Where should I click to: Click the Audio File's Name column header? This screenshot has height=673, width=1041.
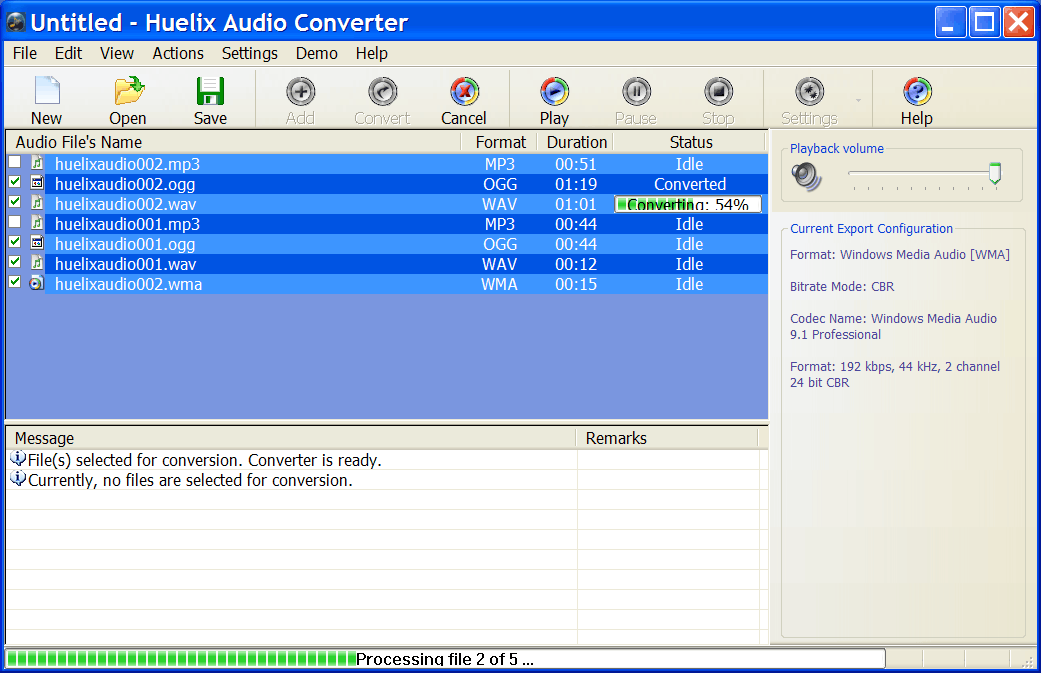[x=79, y=142]
